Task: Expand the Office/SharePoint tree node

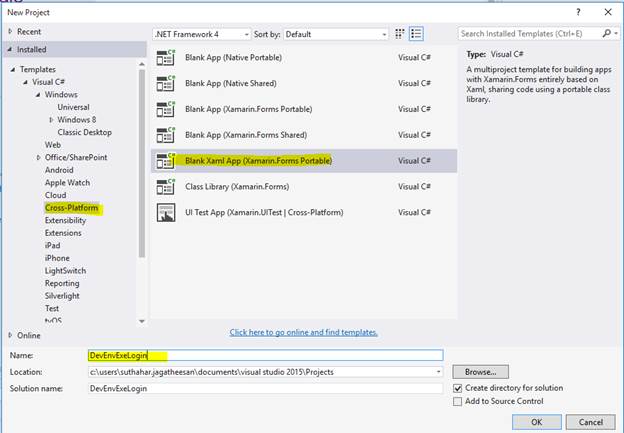Action: point(38,158)
